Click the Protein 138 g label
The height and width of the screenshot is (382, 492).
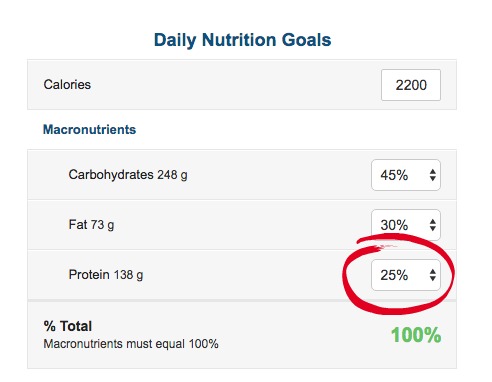[106, 275]
